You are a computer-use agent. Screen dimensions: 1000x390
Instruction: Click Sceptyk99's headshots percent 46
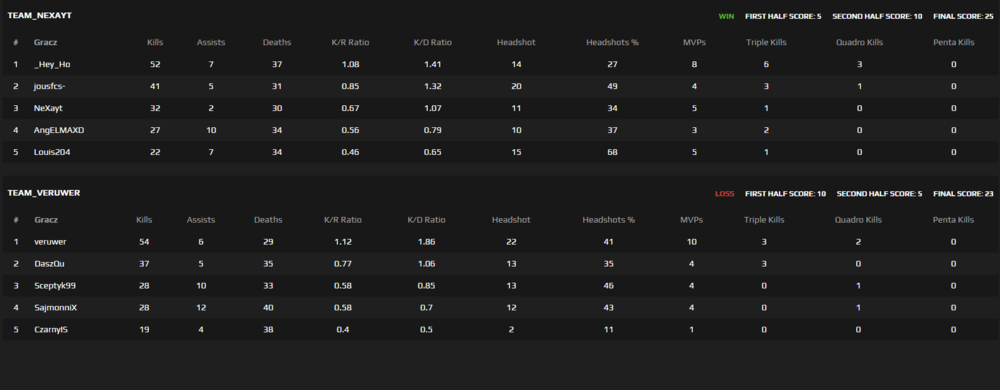tap(608, 285)
